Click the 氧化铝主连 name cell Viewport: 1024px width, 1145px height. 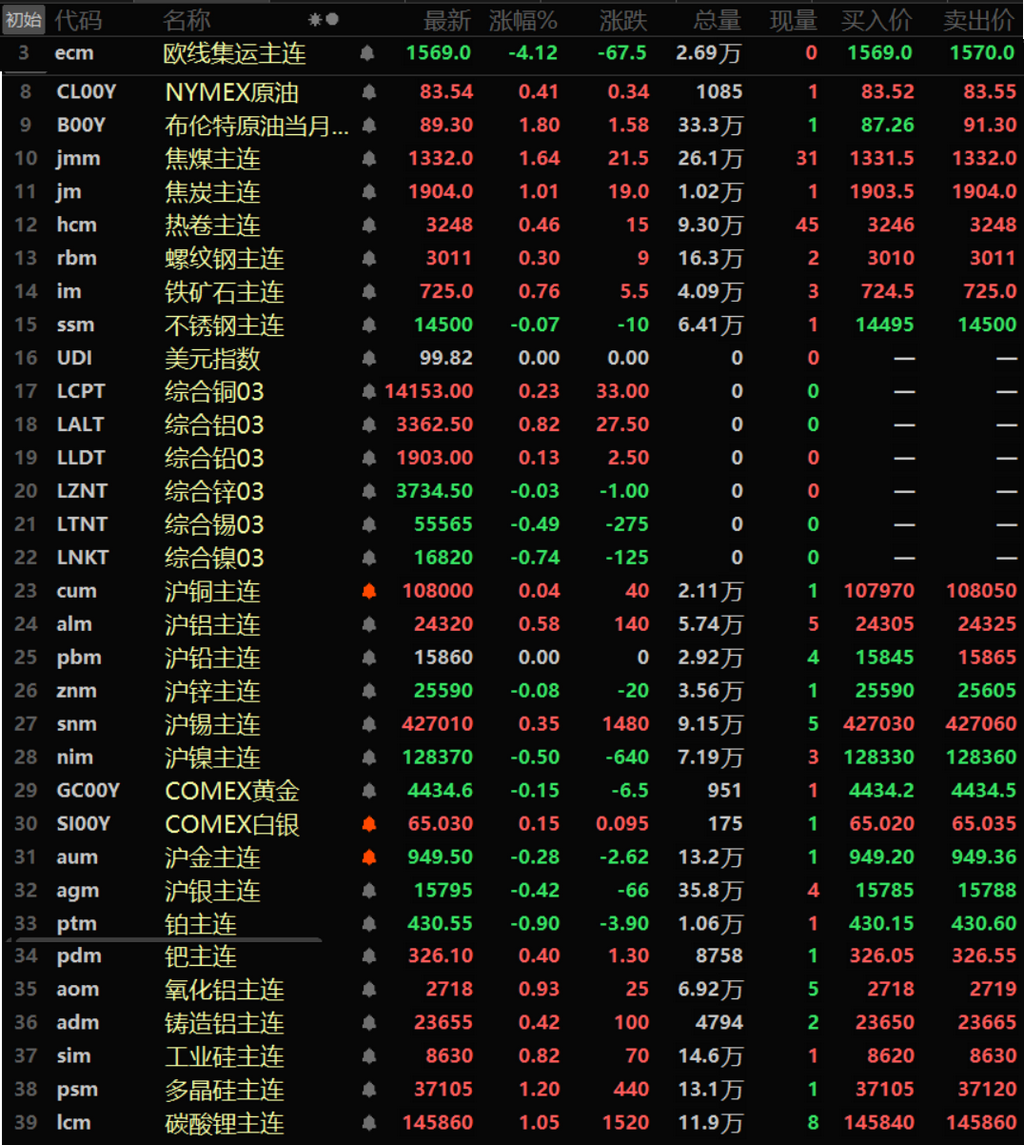(224, 989)
